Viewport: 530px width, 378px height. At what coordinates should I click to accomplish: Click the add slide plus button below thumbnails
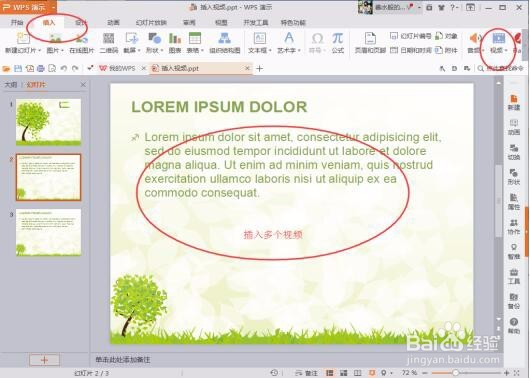[44, 360]
